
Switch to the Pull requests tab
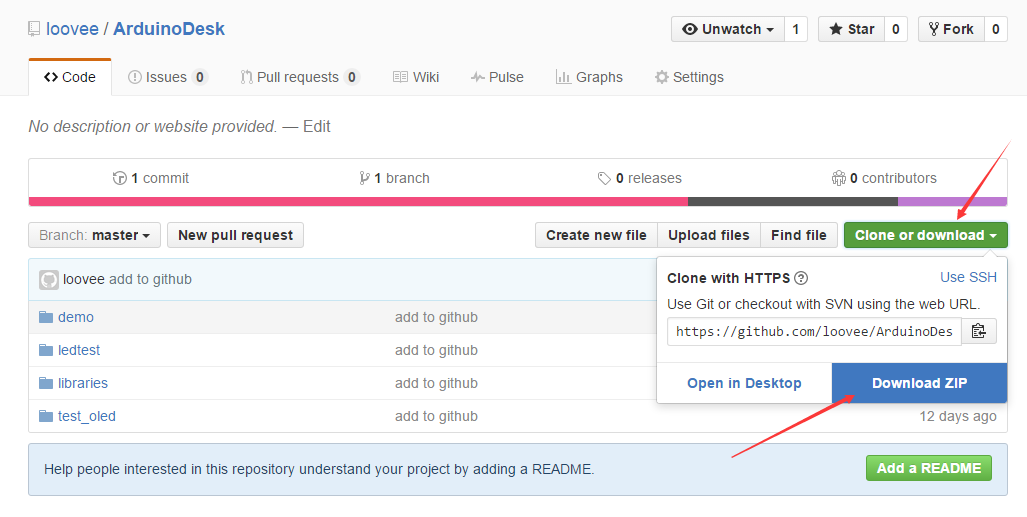coord(300,77)
